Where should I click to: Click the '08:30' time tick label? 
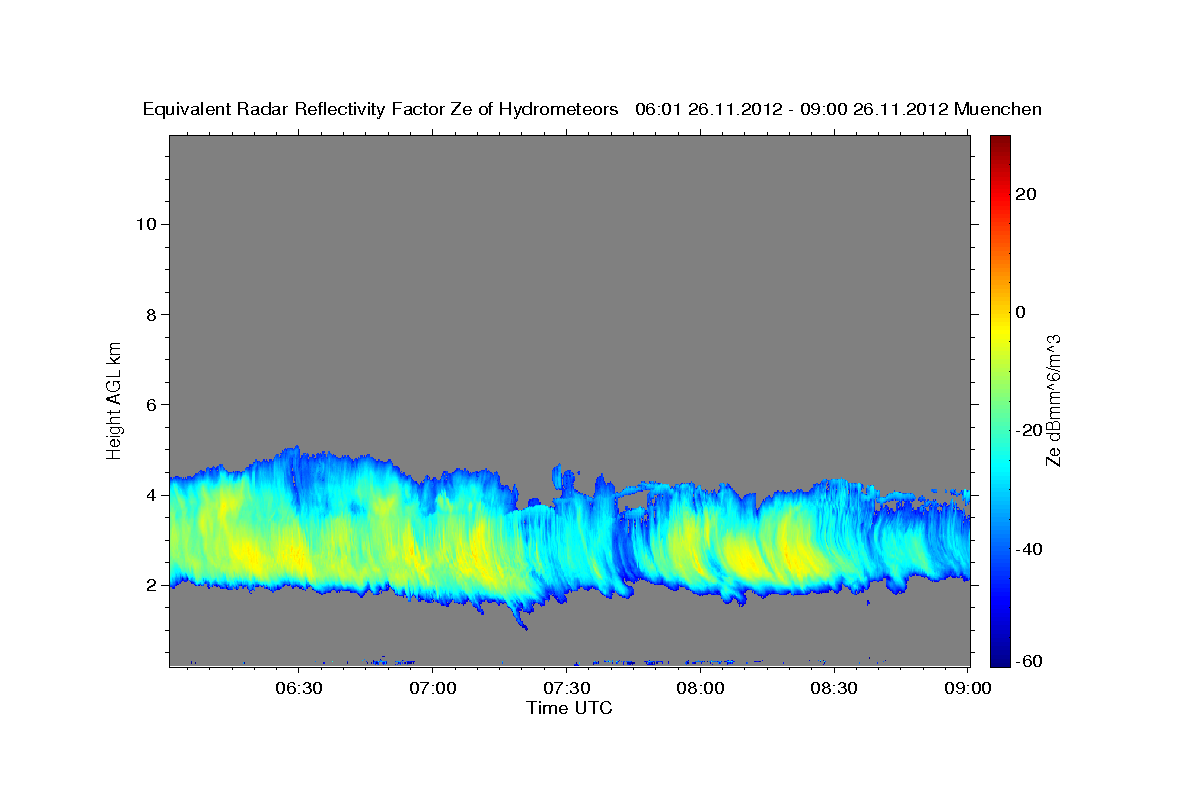pos(834,688)
